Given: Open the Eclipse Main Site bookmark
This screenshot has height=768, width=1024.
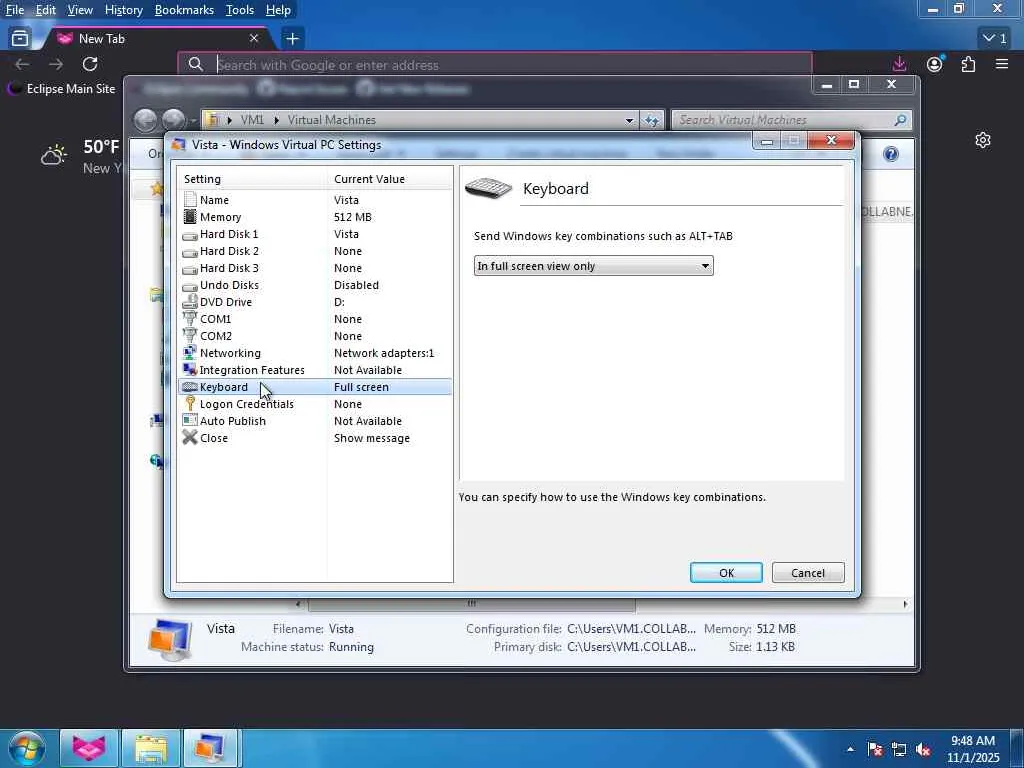Looking at the screenshot, I should coord(61,89).
